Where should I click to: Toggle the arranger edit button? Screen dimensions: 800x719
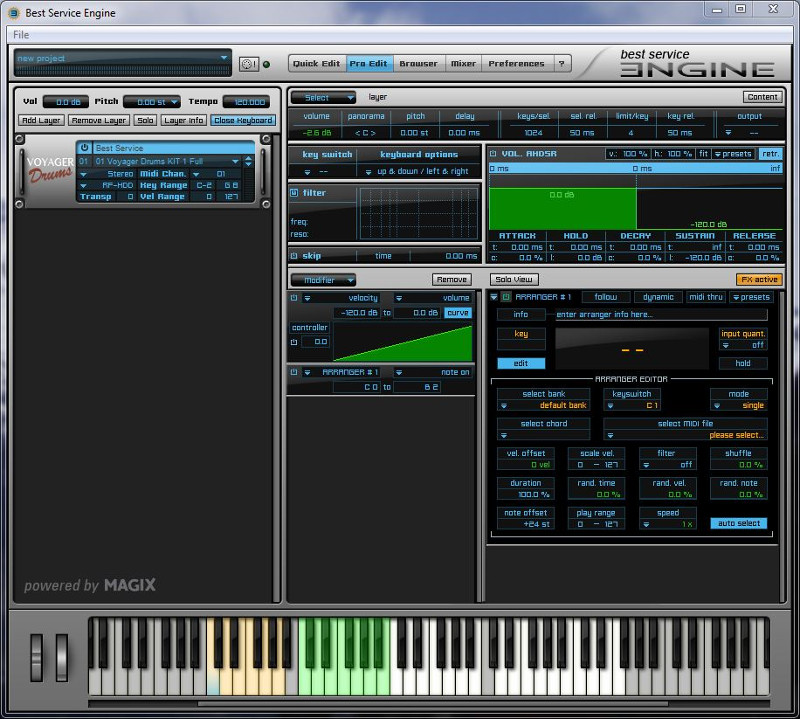click(521, 363)
